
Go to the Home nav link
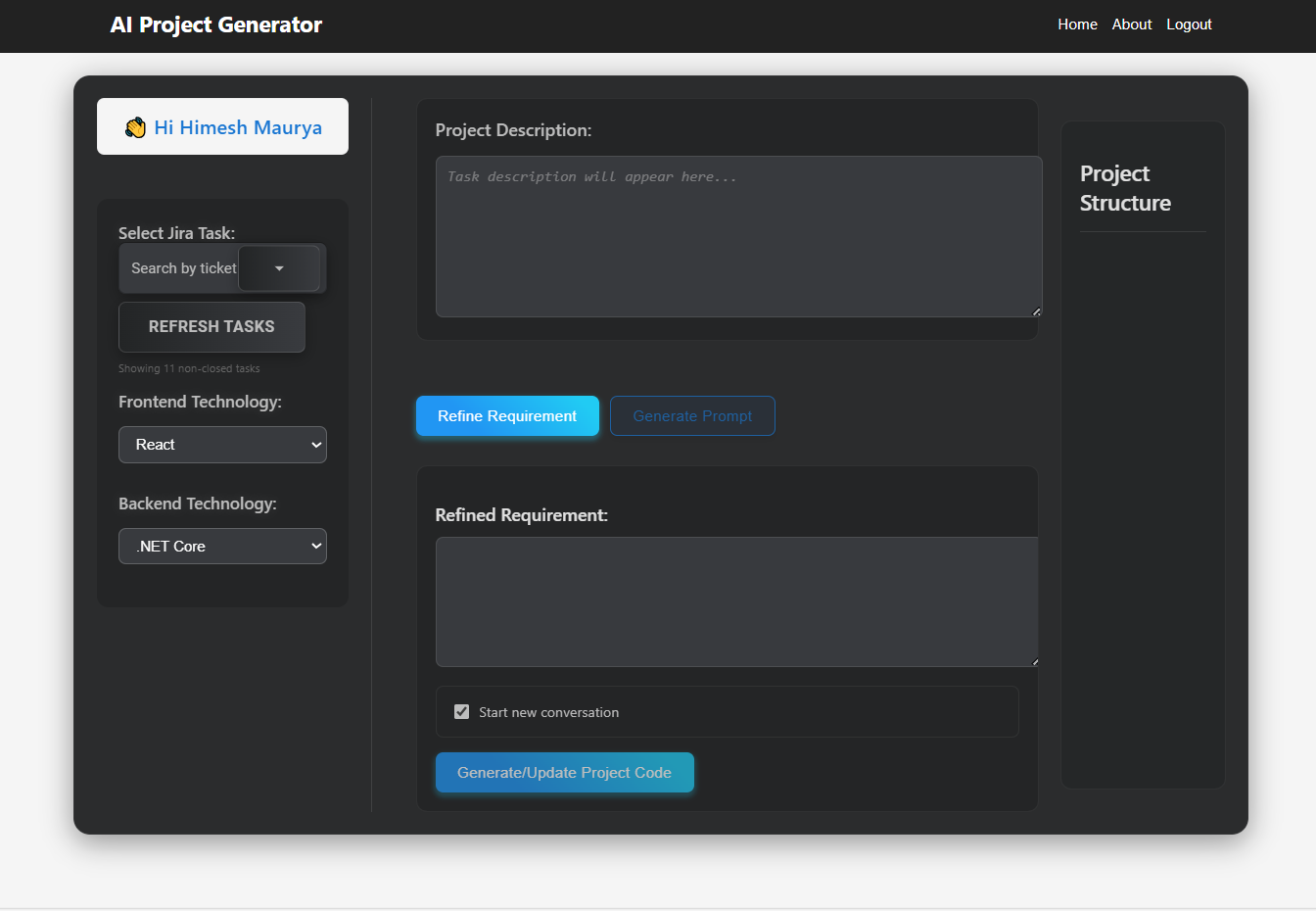tap(1077, 24)
